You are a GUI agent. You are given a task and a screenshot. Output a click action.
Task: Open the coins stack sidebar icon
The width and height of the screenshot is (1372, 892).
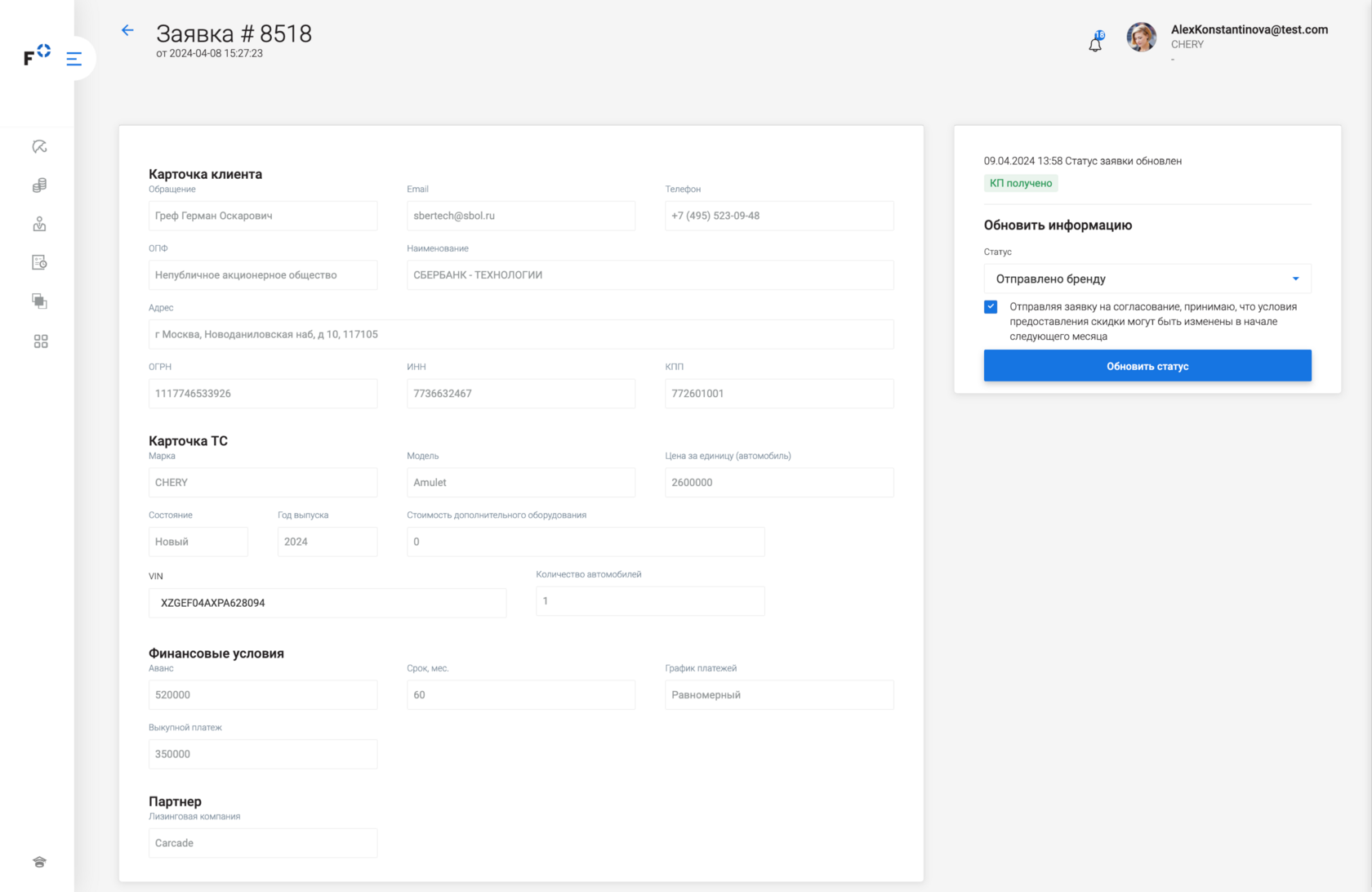pos(39,185)
